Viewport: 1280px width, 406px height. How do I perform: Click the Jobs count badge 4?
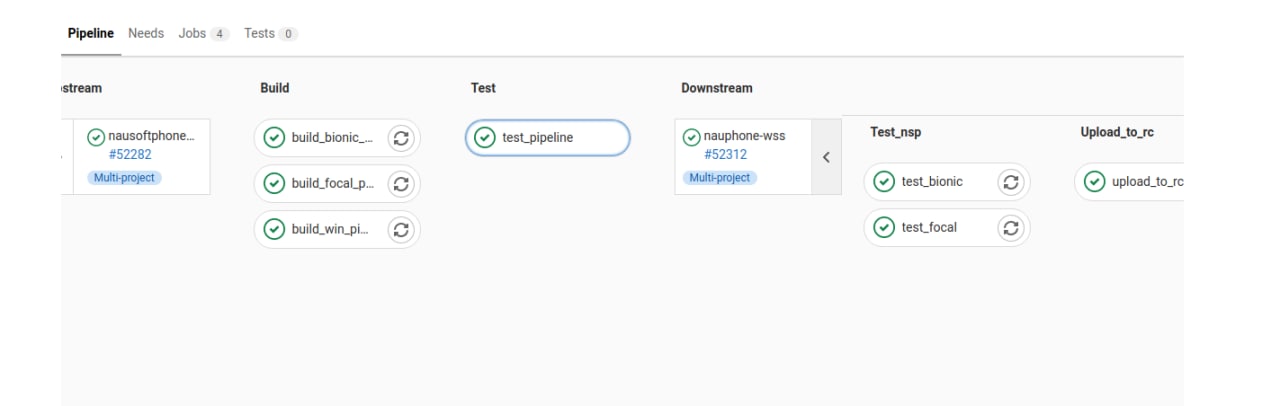pos(220,34)
